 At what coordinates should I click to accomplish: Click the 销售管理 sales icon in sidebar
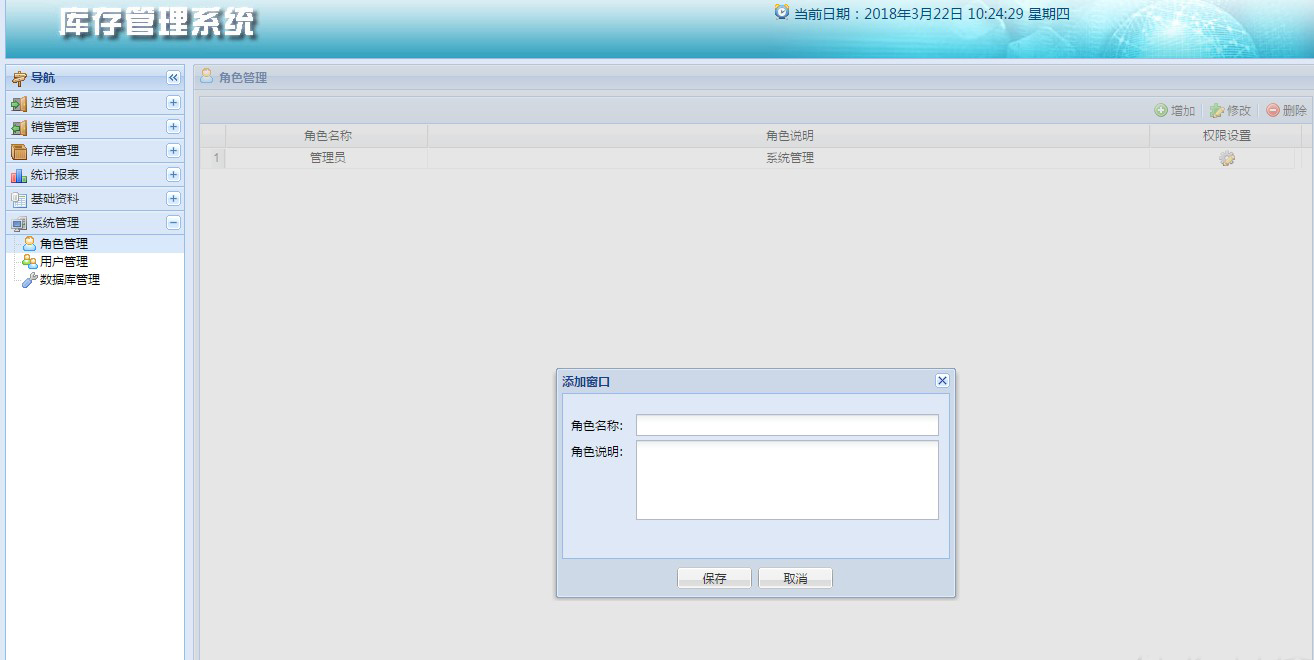click(x=19, y=127)
